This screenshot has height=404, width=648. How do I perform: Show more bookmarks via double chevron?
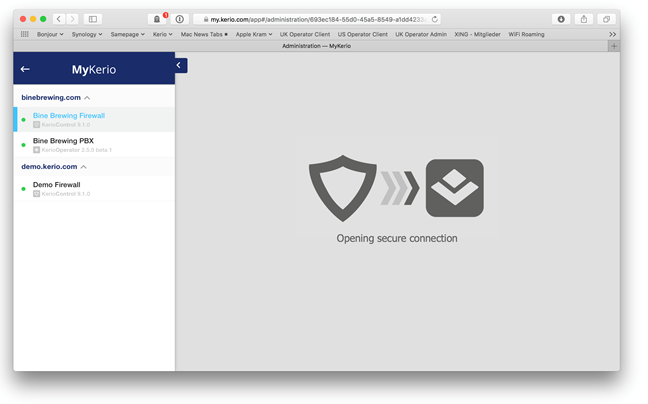coord(612,34)
